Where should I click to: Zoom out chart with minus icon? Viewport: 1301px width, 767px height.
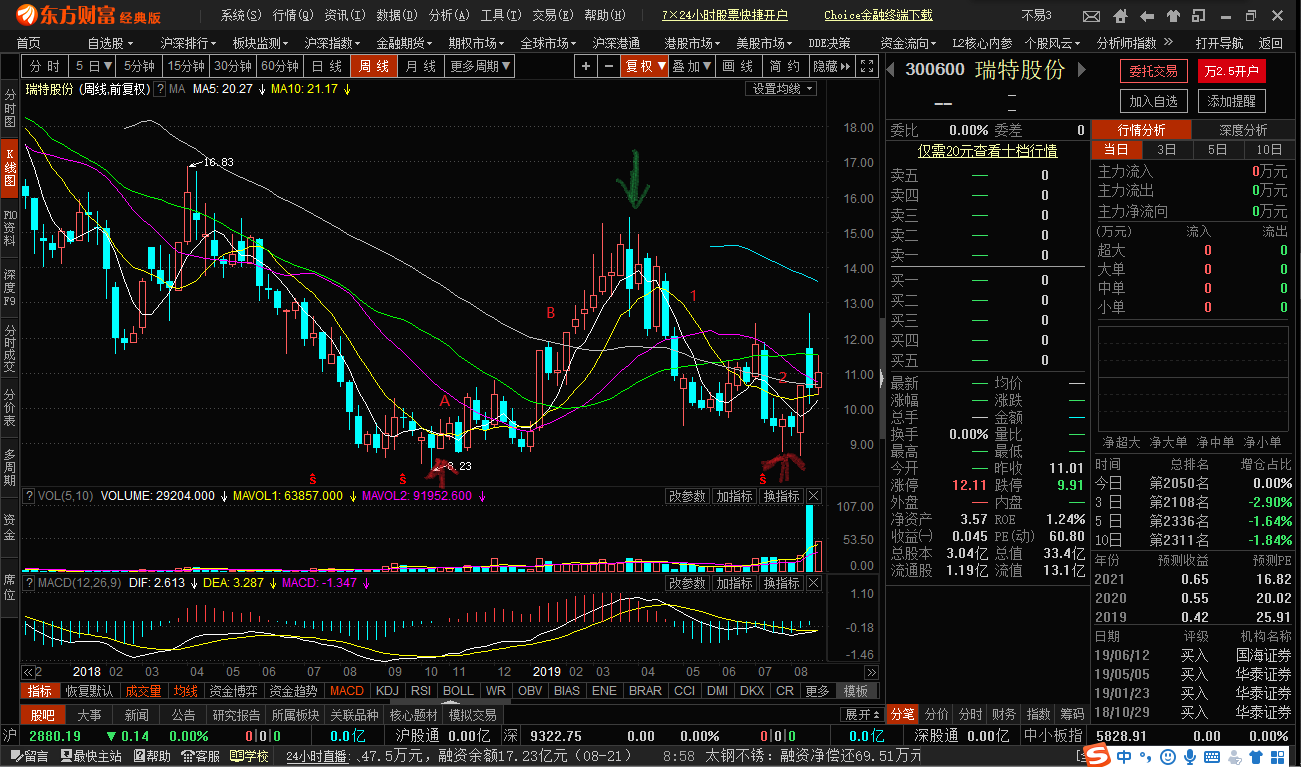click(x=609, y=66)
